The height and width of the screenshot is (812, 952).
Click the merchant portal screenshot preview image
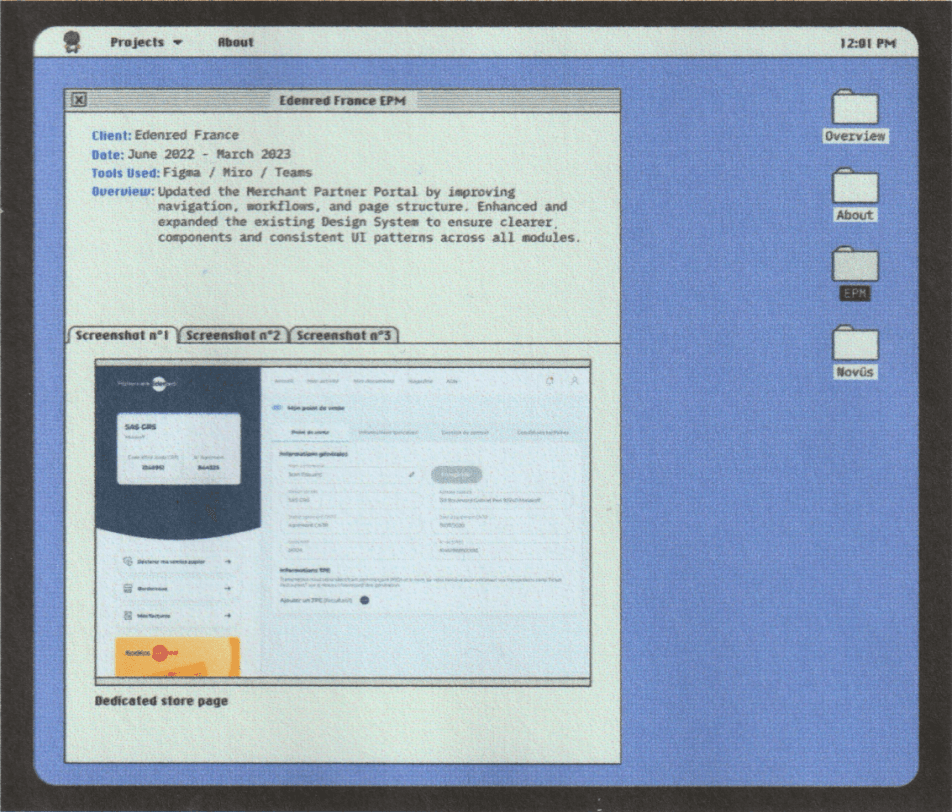coord(343,522)
